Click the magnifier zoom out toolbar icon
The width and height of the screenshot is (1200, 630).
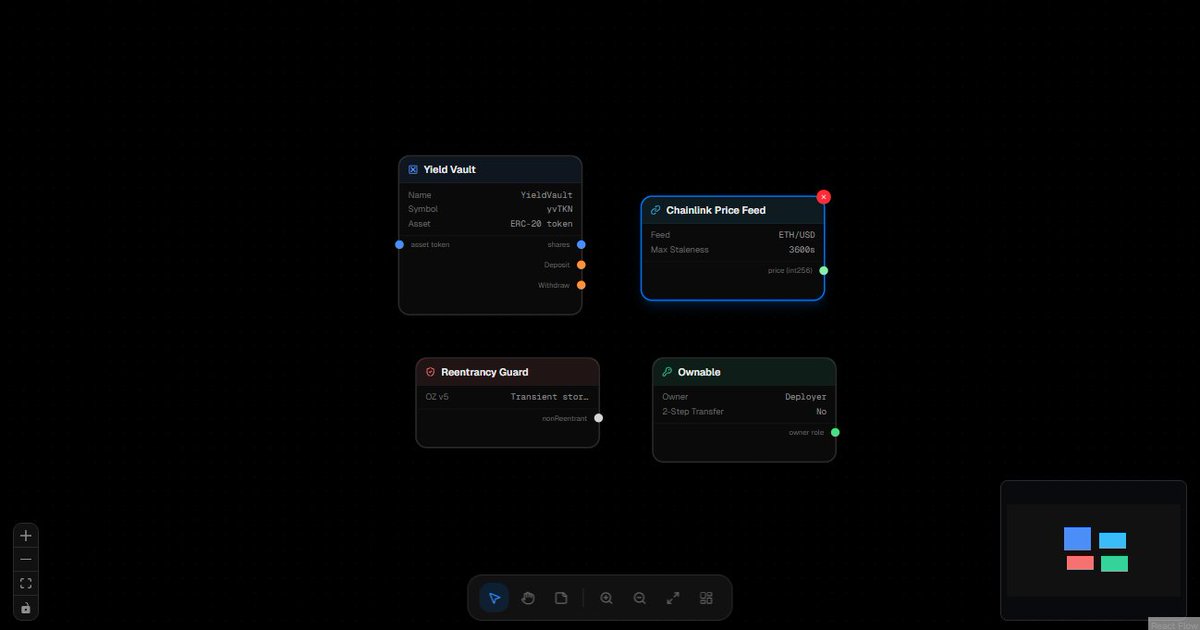pyautogui.click(x=640, y=598)
